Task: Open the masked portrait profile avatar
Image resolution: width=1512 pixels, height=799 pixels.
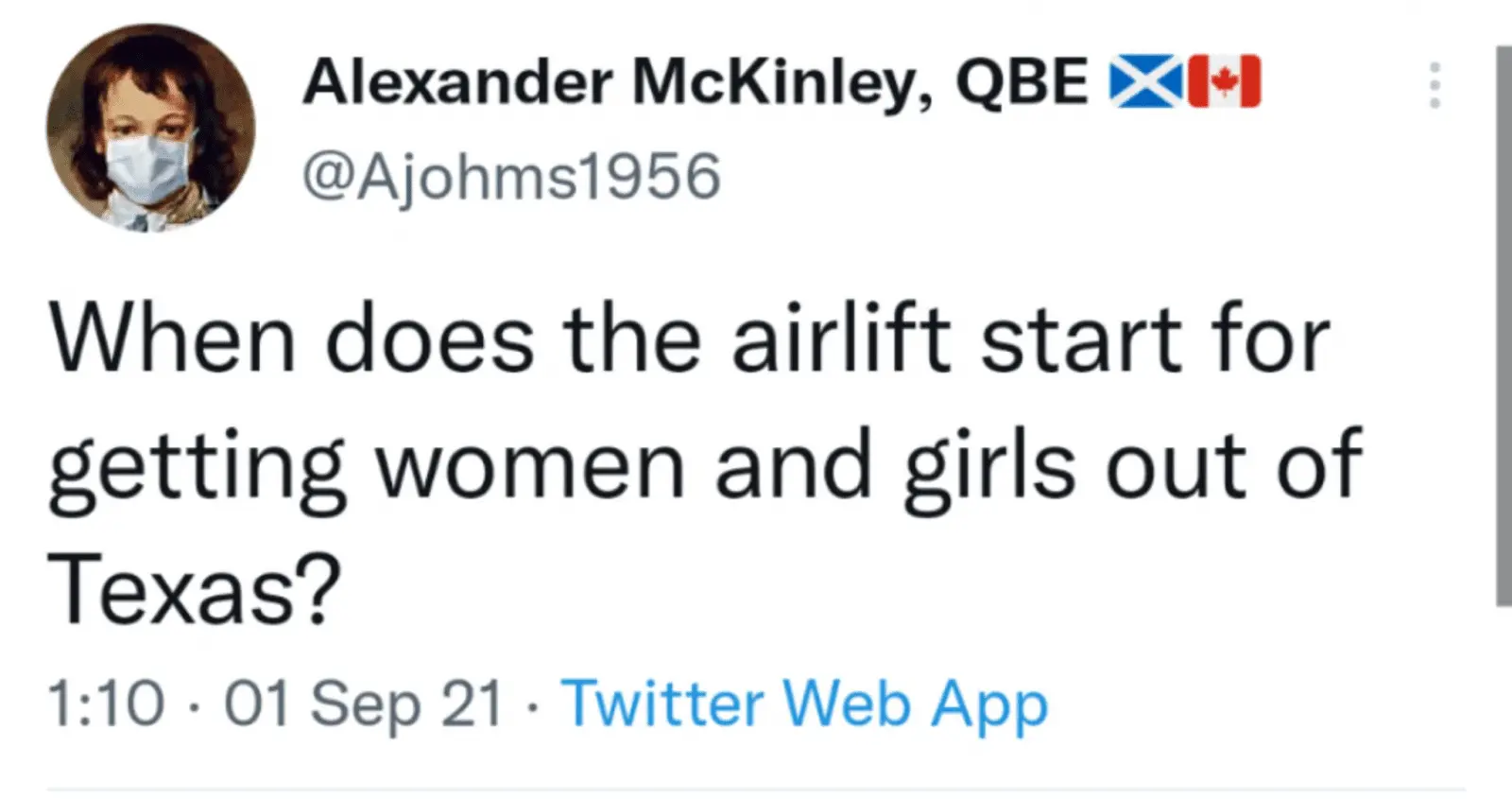Action: (150, 128)
